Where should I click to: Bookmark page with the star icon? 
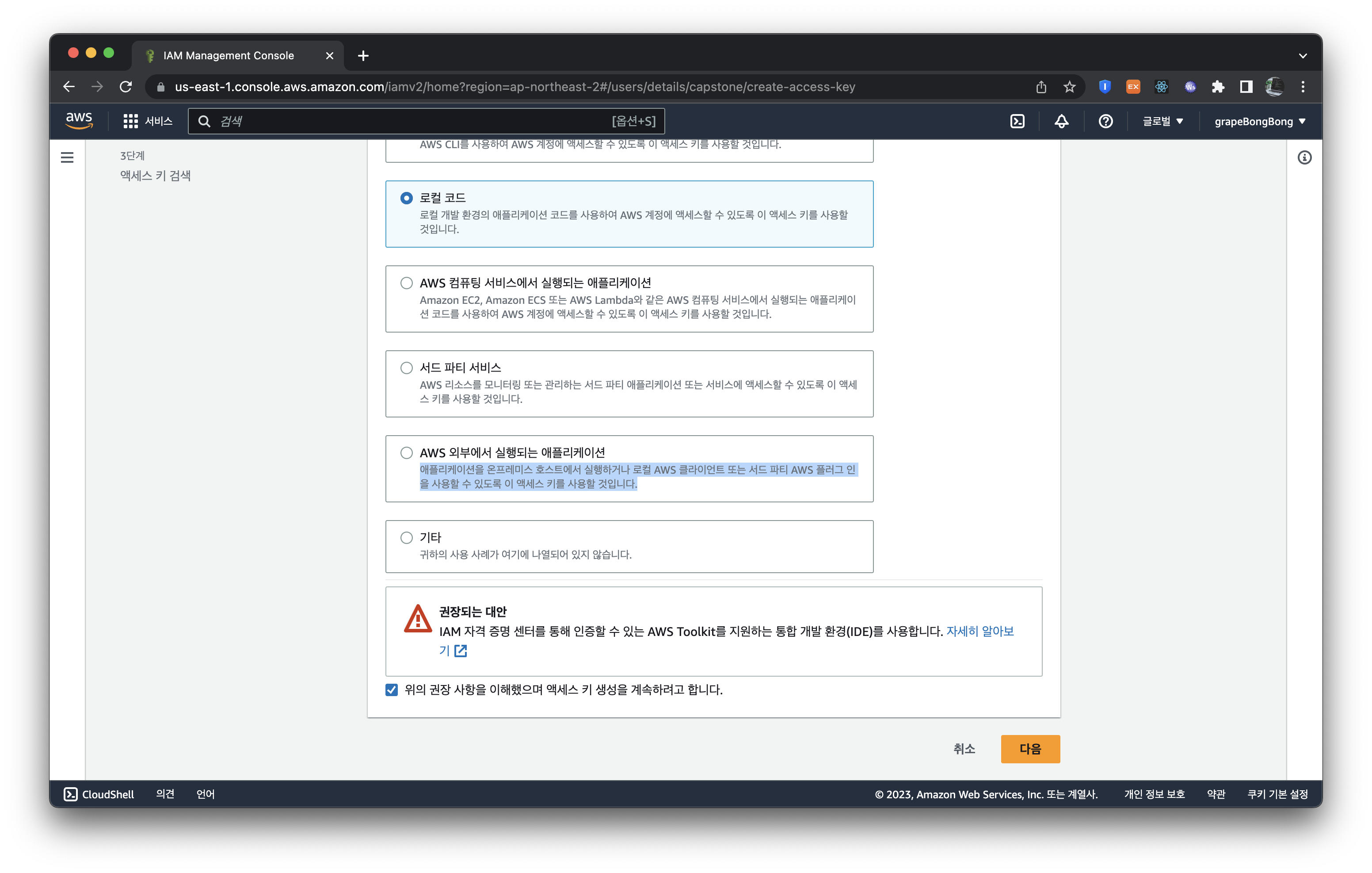click(1069, 87)
